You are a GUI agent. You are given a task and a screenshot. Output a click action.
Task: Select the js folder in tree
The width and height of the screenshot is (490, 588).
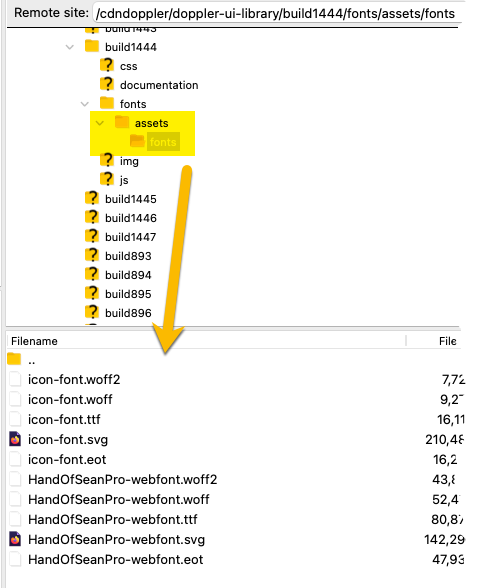124,180
